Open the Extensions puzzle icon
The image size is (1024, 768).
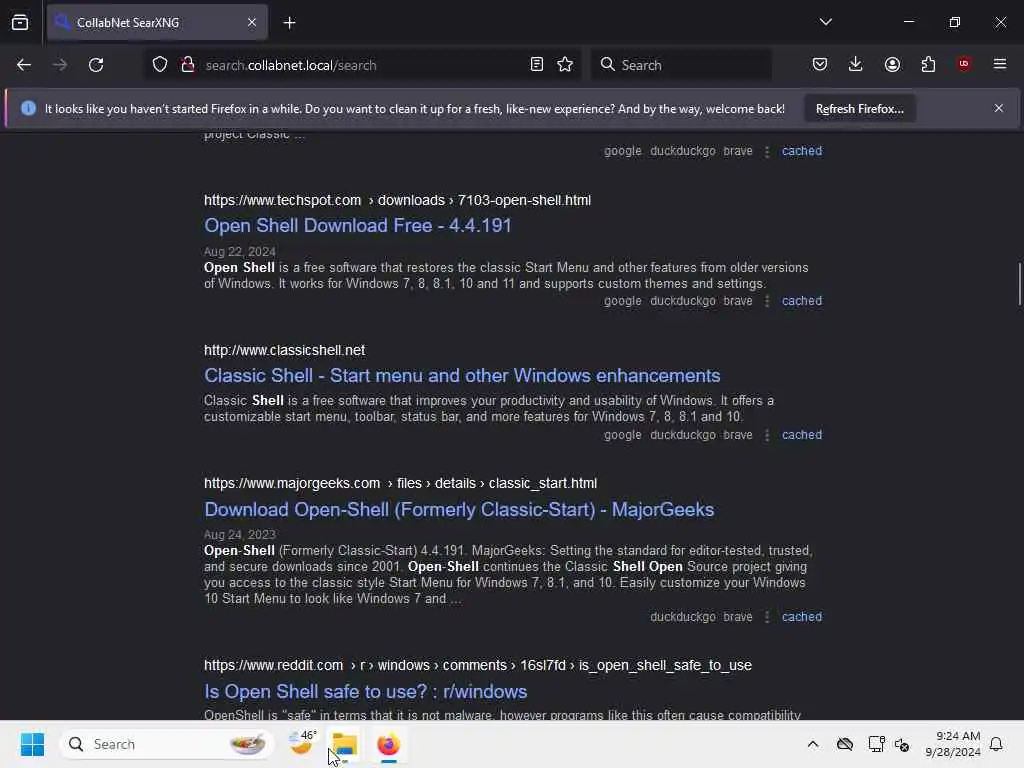pyautogui.click(x=928, y=64)
